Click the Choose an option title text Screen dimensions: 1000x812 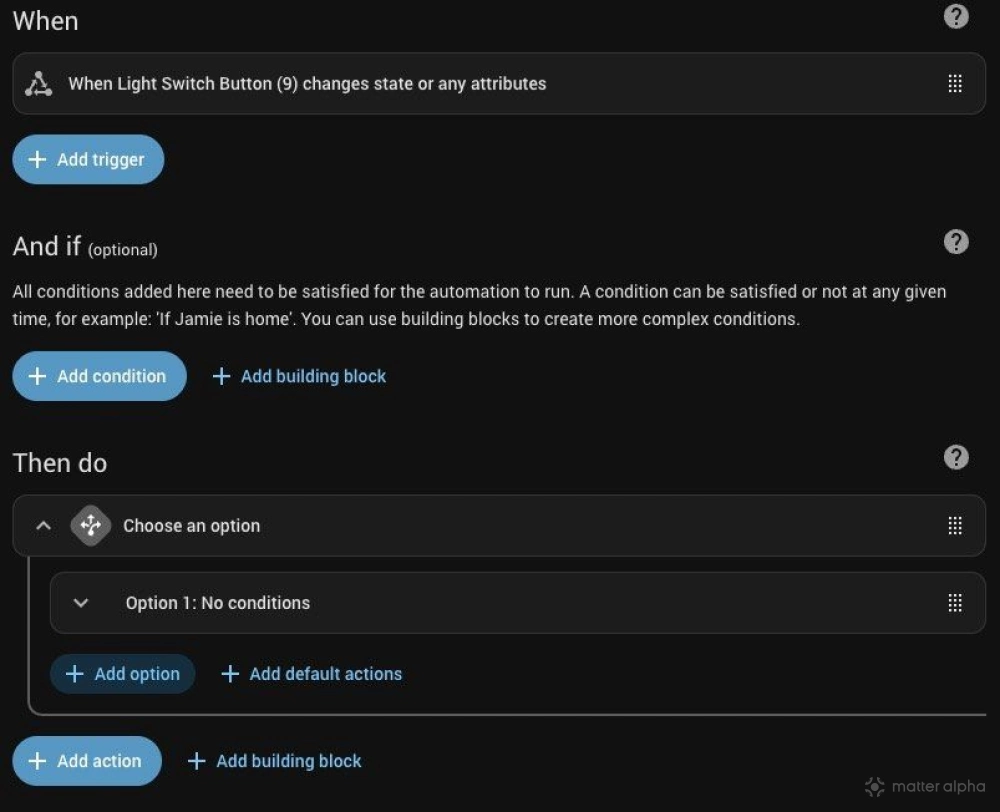click(191, 526)
